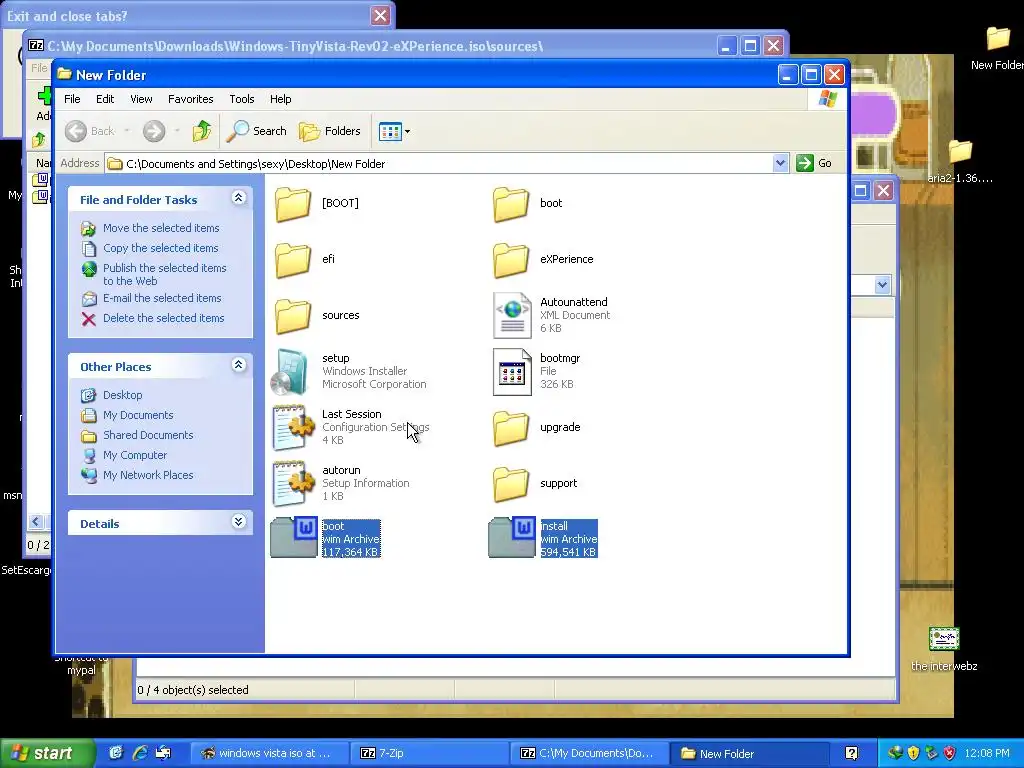Open the View menu

click(x=141, y=99)
